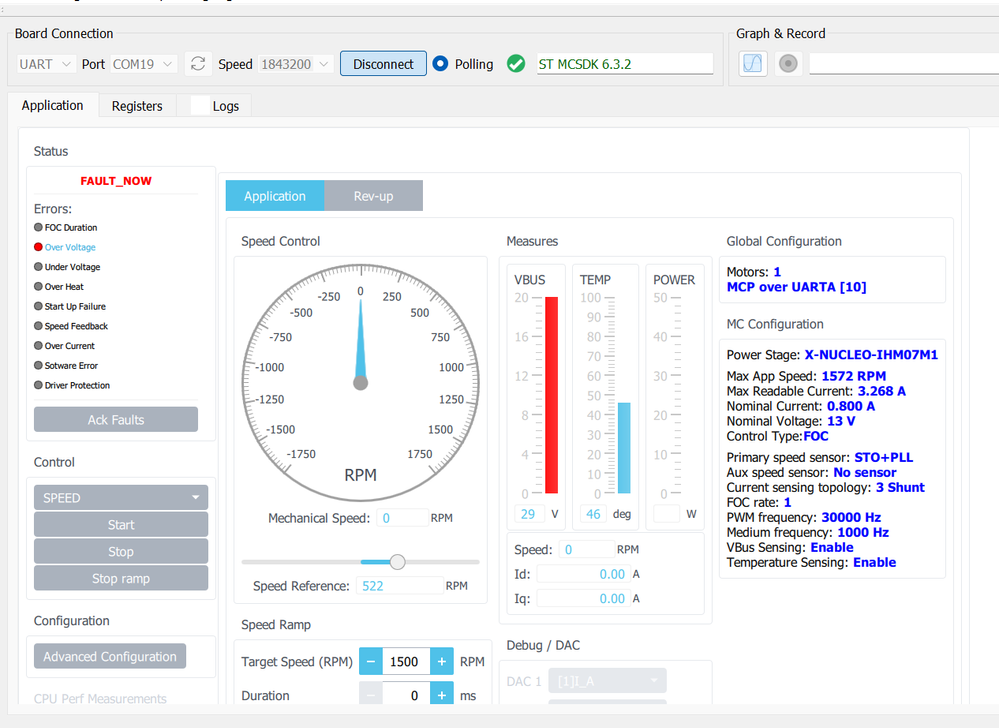This screenshot has width=999, height=728.
Task: Click the STO+PLL speed sensor value
Action: [884, 457]
